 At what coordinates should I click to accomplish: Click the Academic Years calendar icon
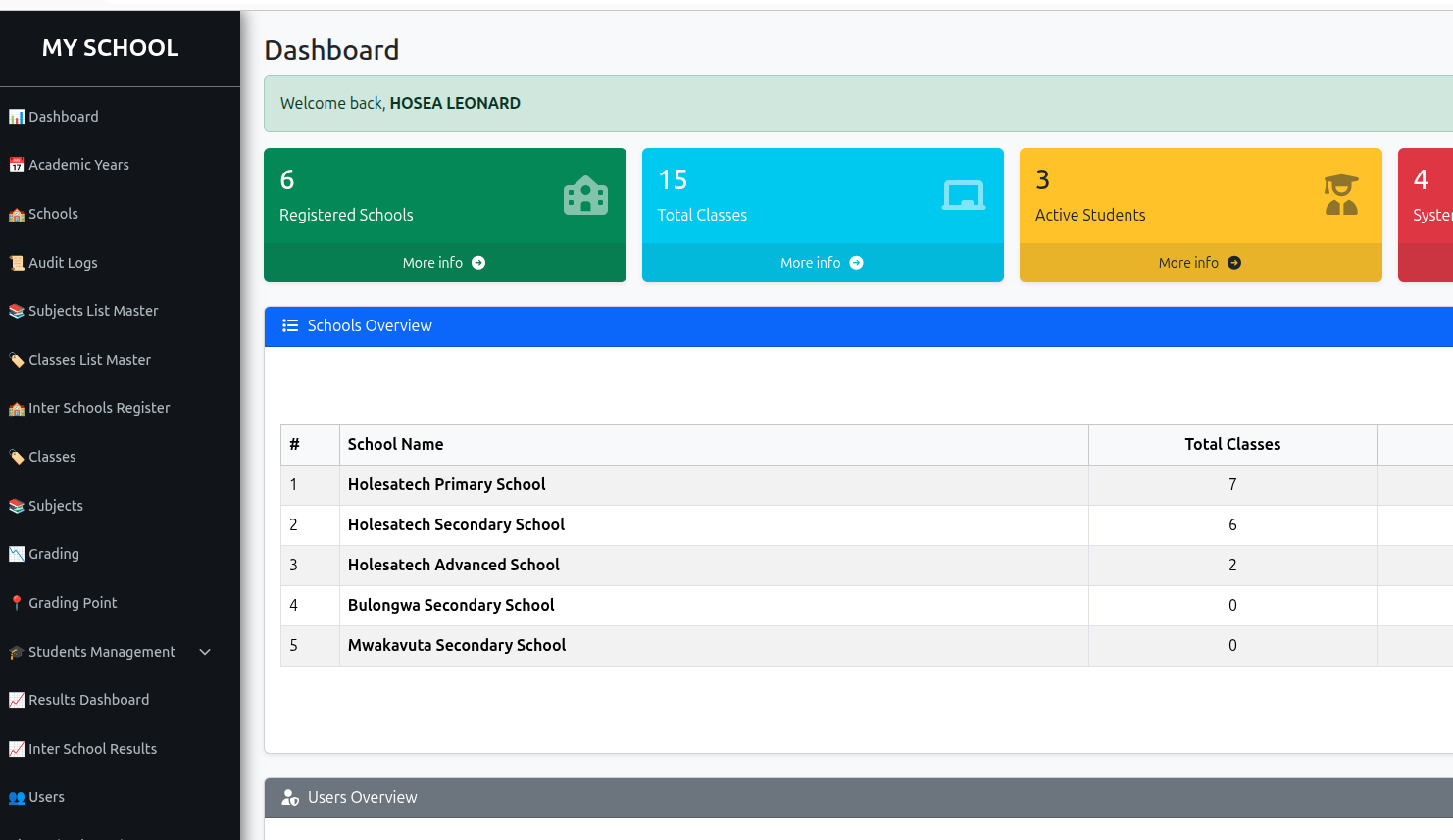coord(17,165)
